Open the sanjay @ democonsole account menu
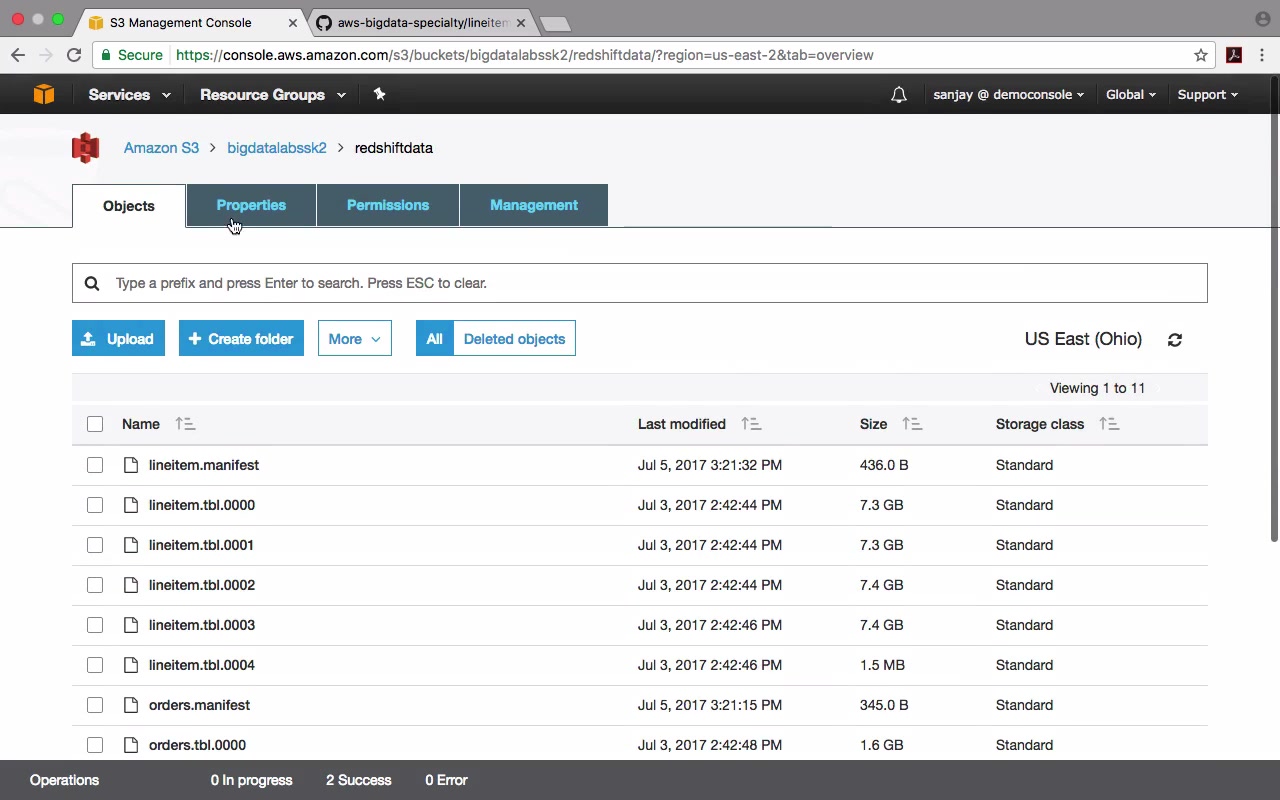Viewport: 1280px width, 800px height. tap(1008, 95)
